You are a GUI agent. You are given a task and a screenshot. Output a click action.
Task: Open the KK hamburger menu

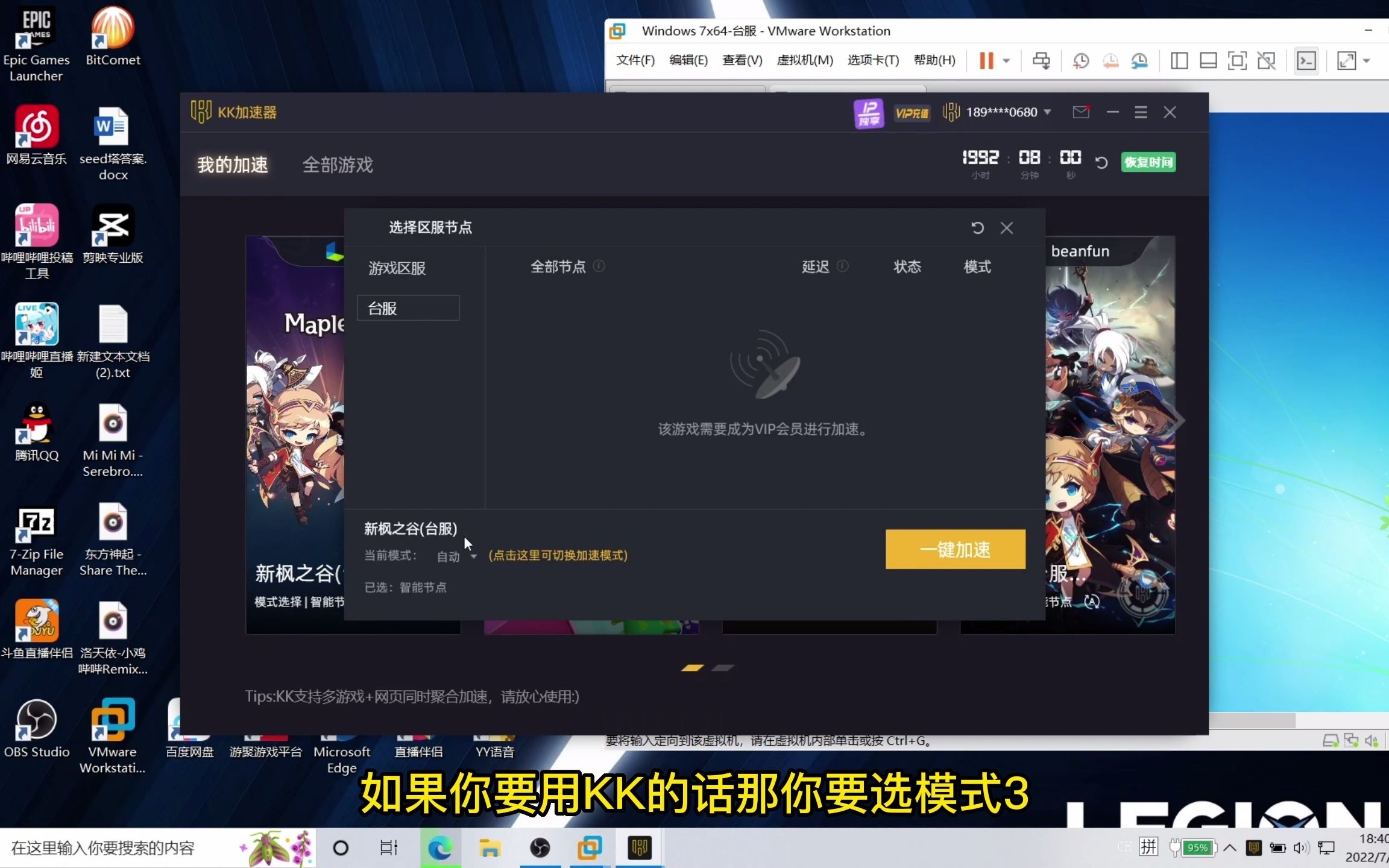click(1141, 112)
